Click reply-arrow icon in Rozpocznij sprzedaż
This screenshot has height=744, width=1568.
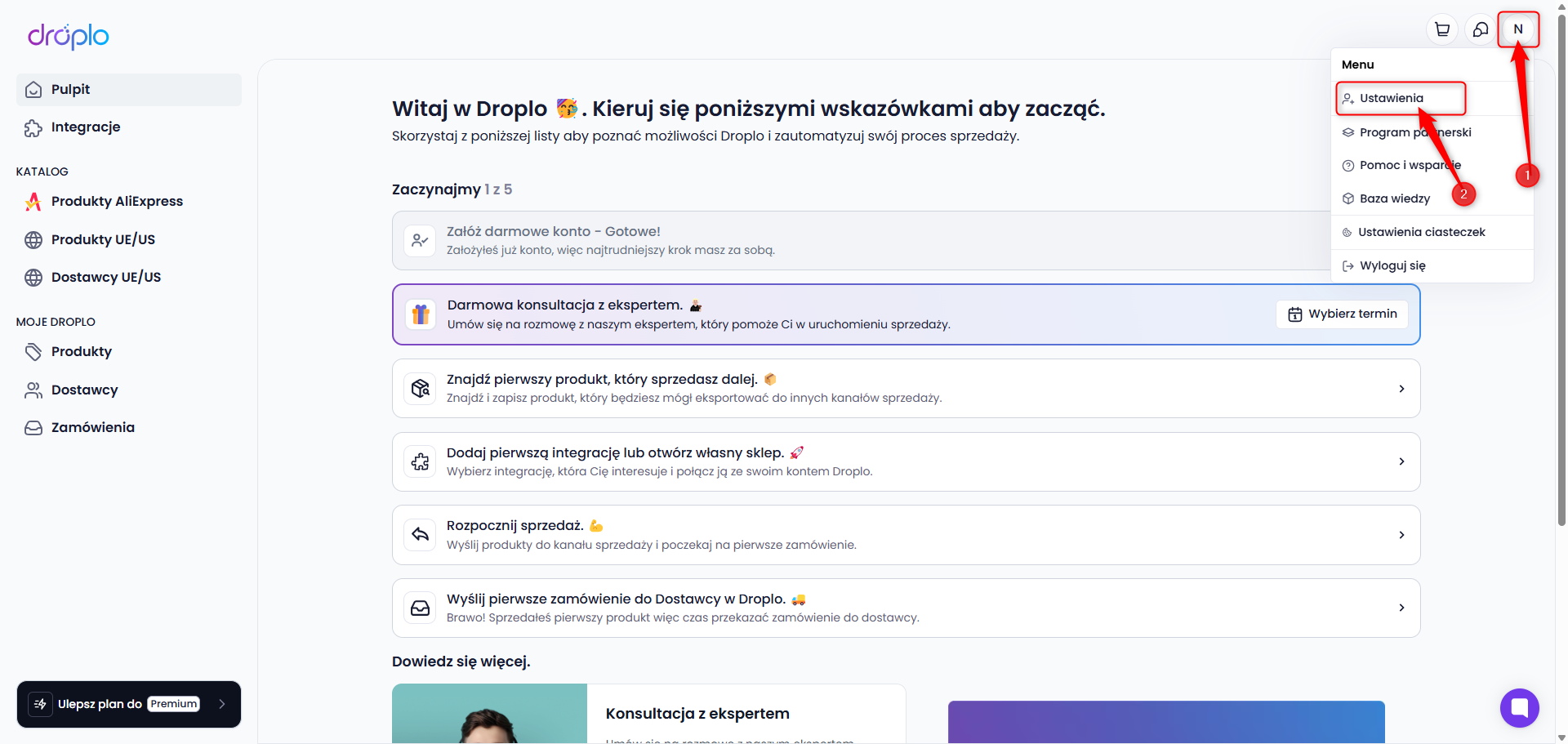420,535
